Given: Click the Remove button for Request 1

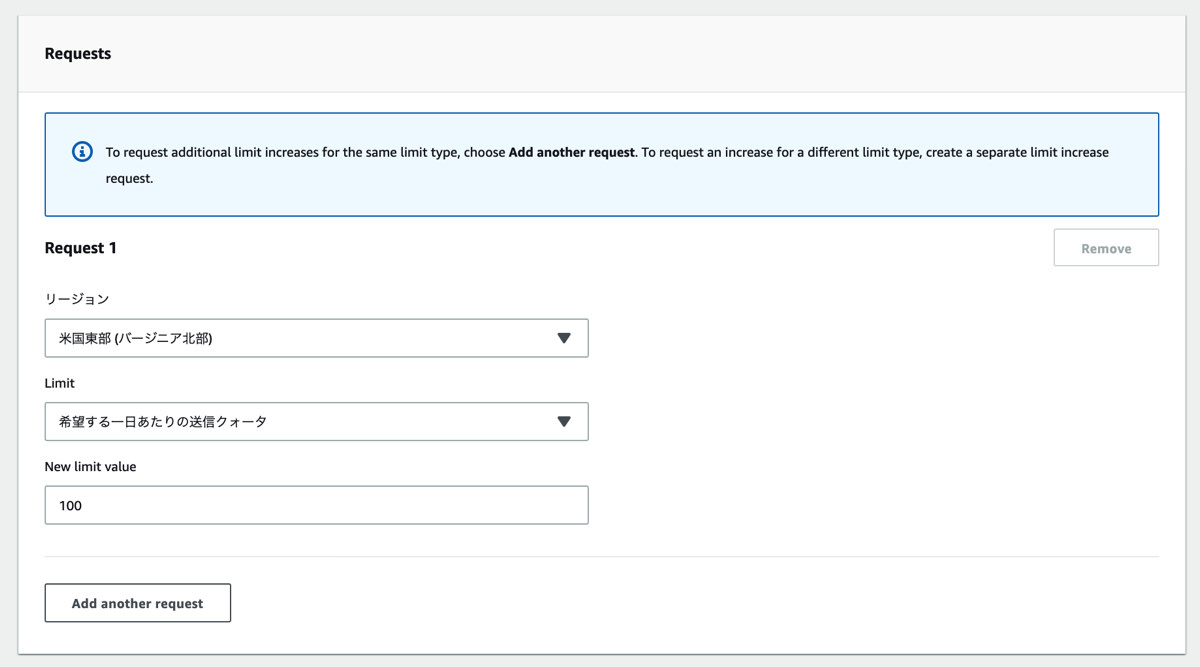Looking at the screenshot, I should [1106, 247].
